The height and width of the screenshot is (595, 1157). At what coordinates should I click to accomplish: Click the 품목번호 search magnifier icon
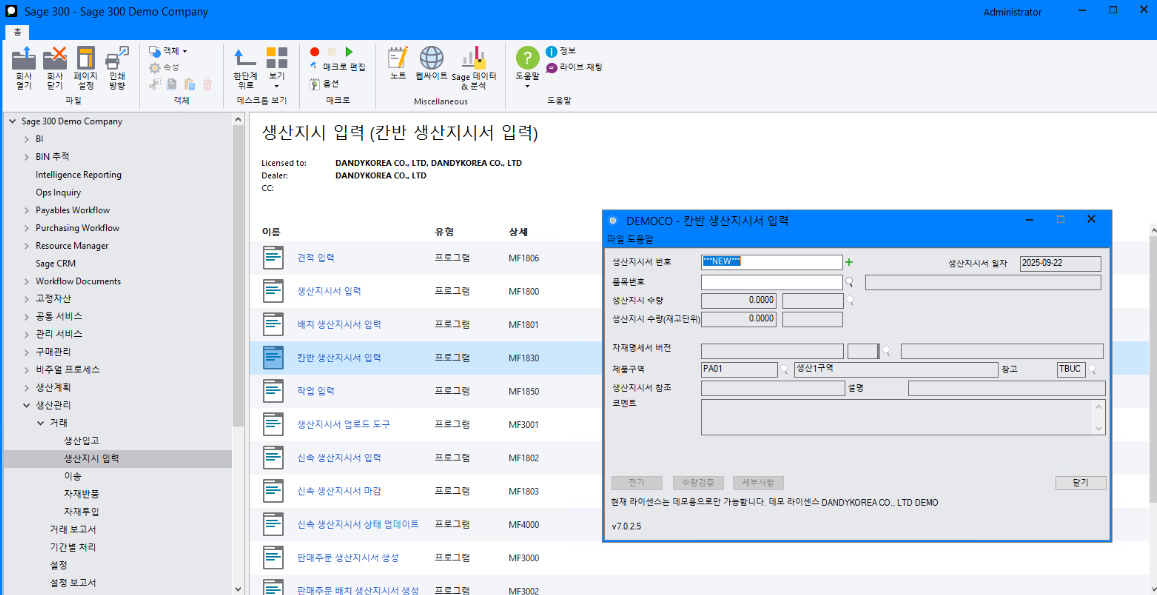click(850, 282)
